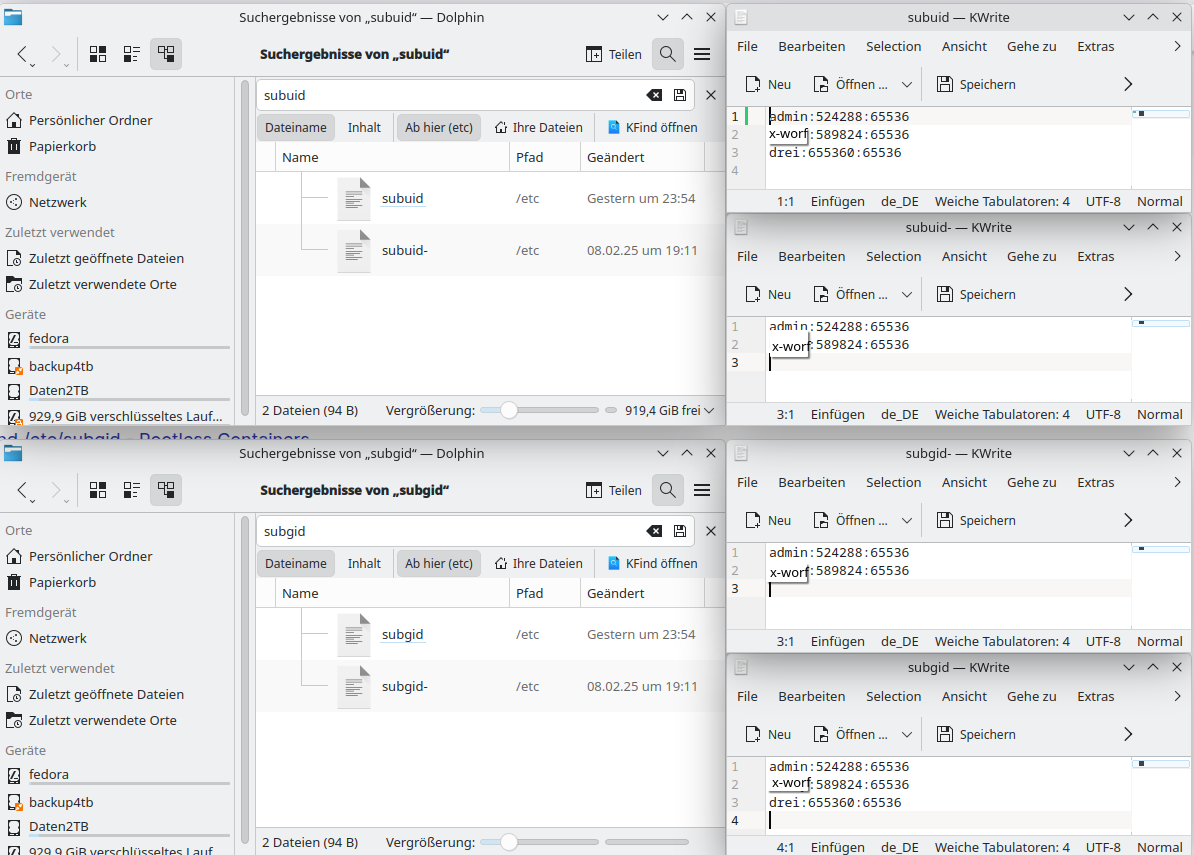Toggle search button in subgid Dolphin toolbar
This screenshot has height=855, width=1194.
[668, 490]
